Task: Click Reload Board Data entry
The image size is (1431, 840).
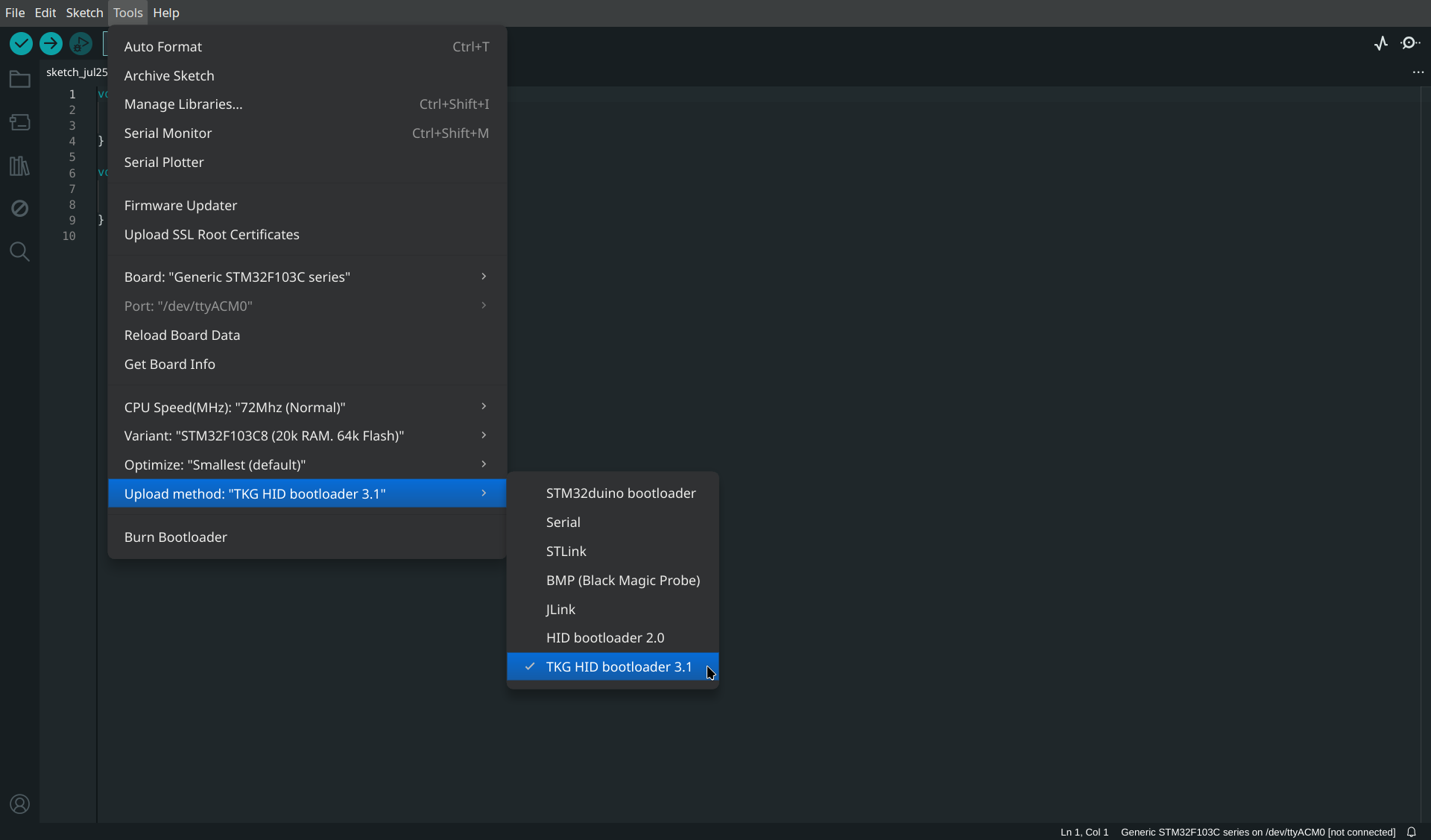Action: click(x=307, y=335)
